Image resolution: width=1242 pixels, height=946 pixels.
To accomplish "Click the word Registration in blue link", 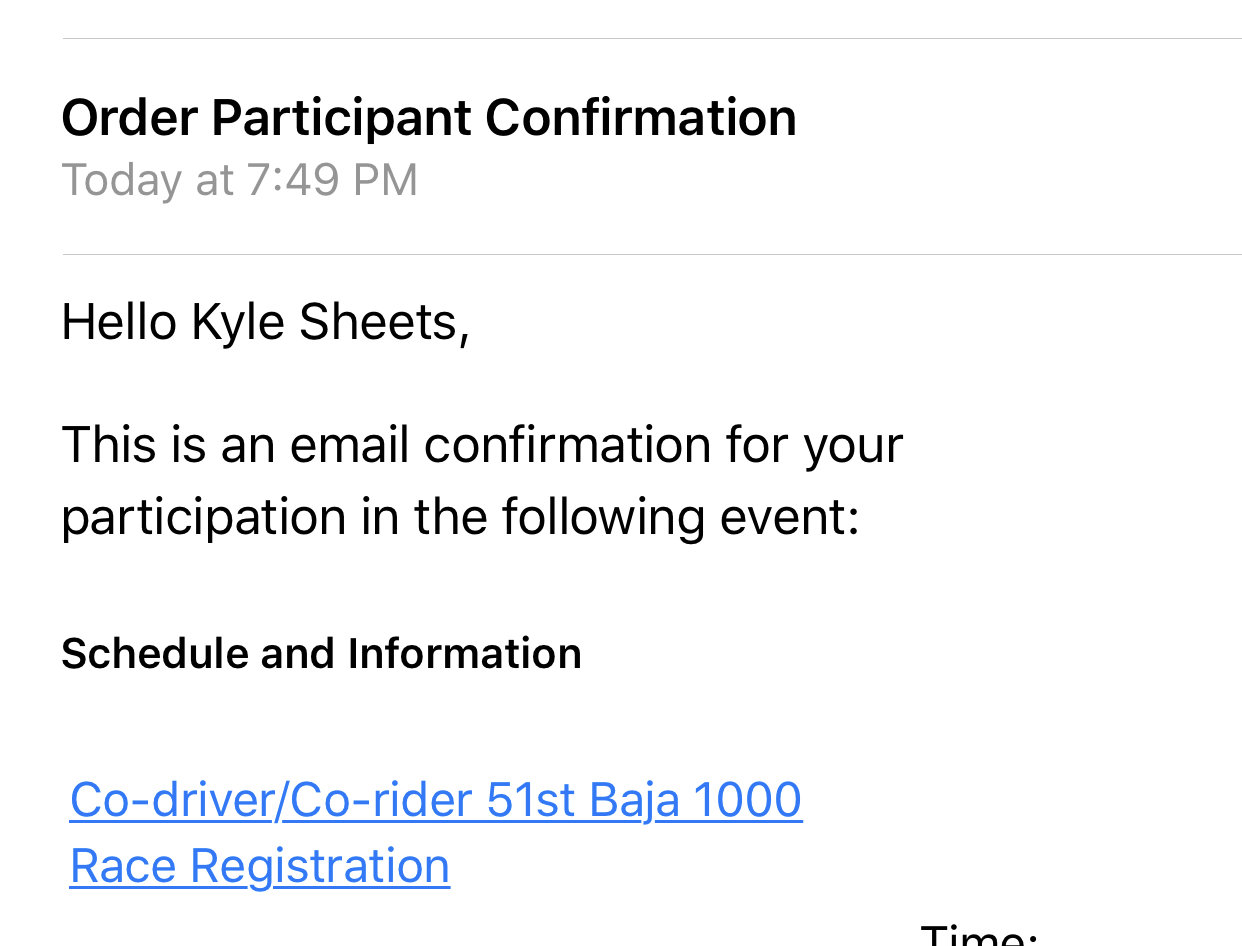I will 320,867.
